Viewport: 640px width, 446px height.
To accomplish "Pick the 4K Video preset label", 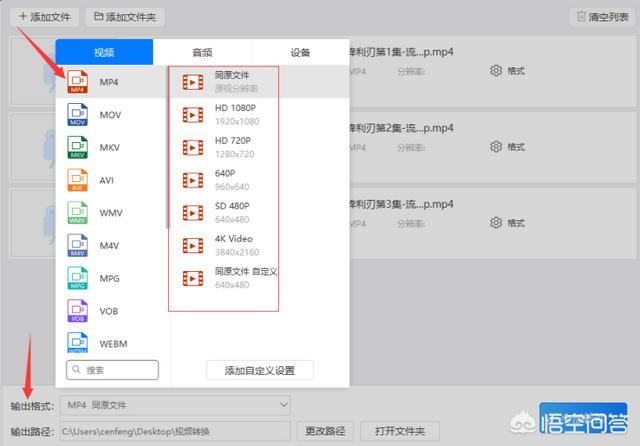I will (233, 238).
